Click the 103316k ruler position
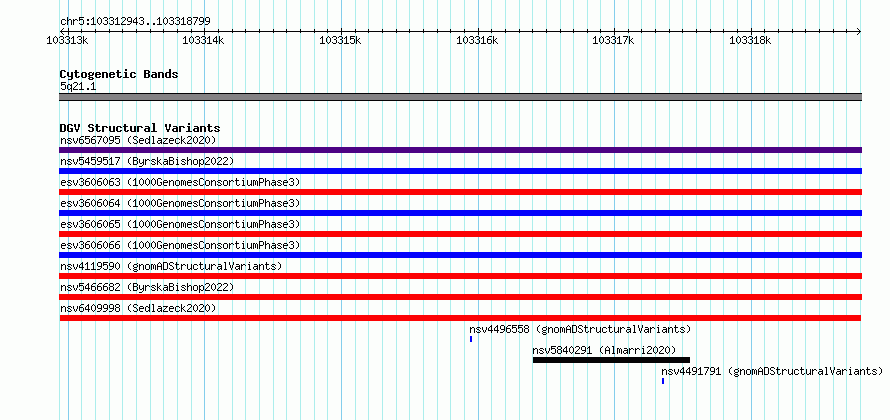The height and width of the screenshot is (420, 890). [477, 40]
